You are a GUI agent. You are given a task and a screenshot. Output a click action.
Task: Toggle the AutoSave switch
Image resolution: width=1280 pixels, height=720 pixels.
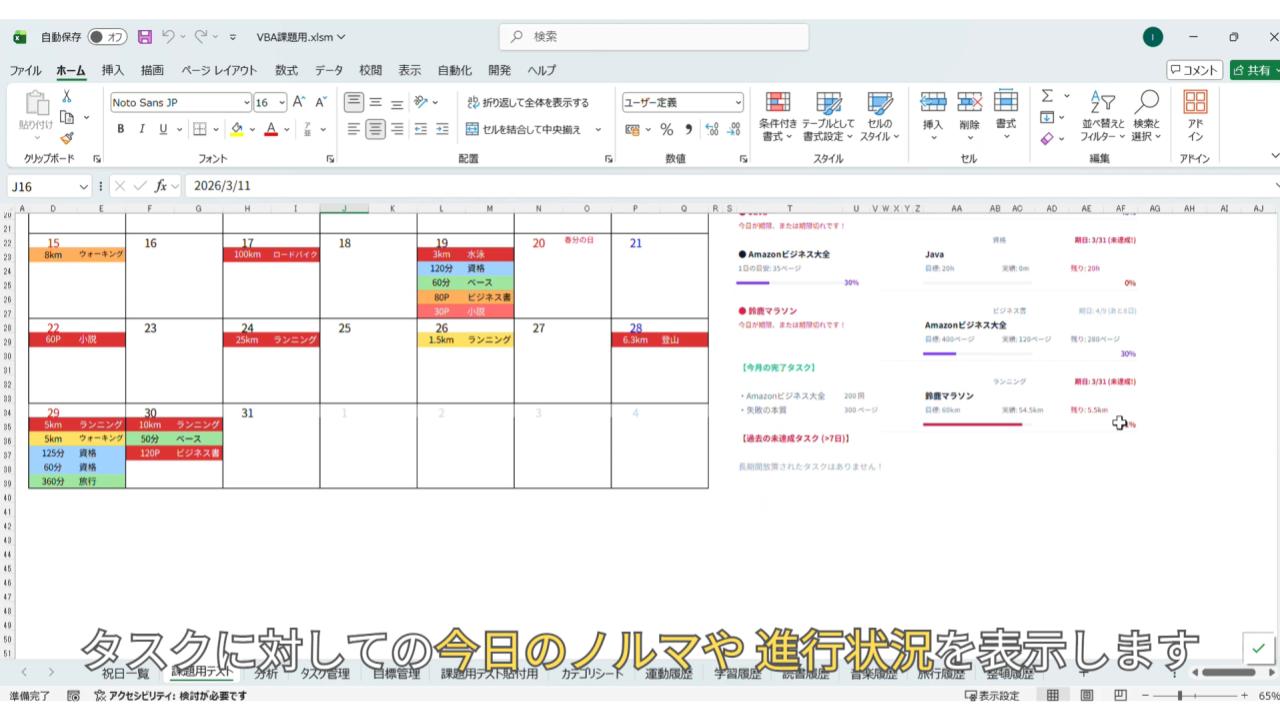[x=107, y=37]
